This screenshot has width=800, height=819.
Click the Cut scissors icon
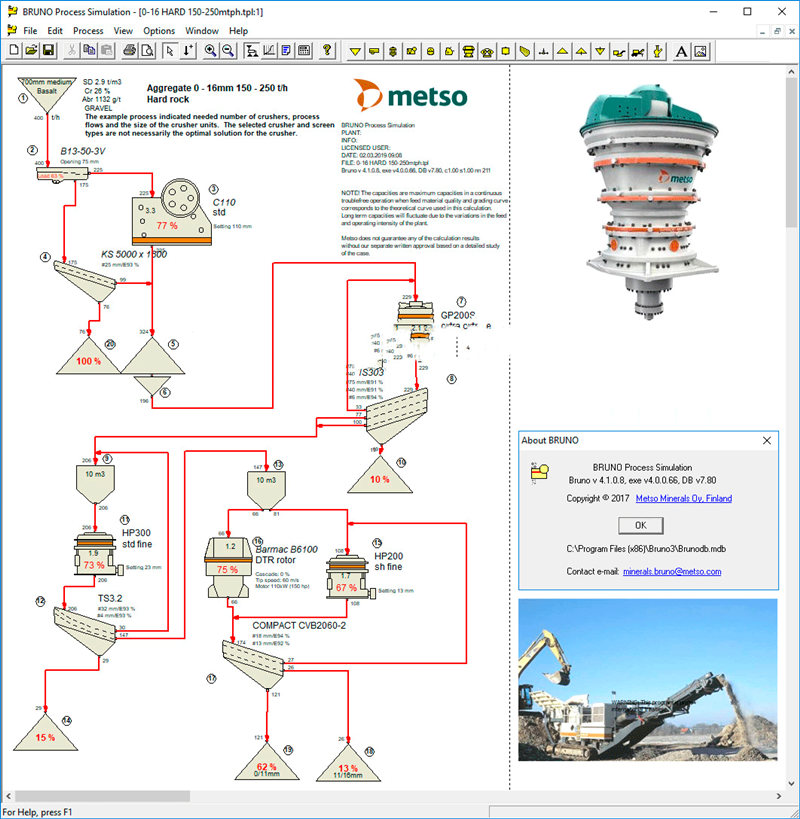(x=72, y=51)
